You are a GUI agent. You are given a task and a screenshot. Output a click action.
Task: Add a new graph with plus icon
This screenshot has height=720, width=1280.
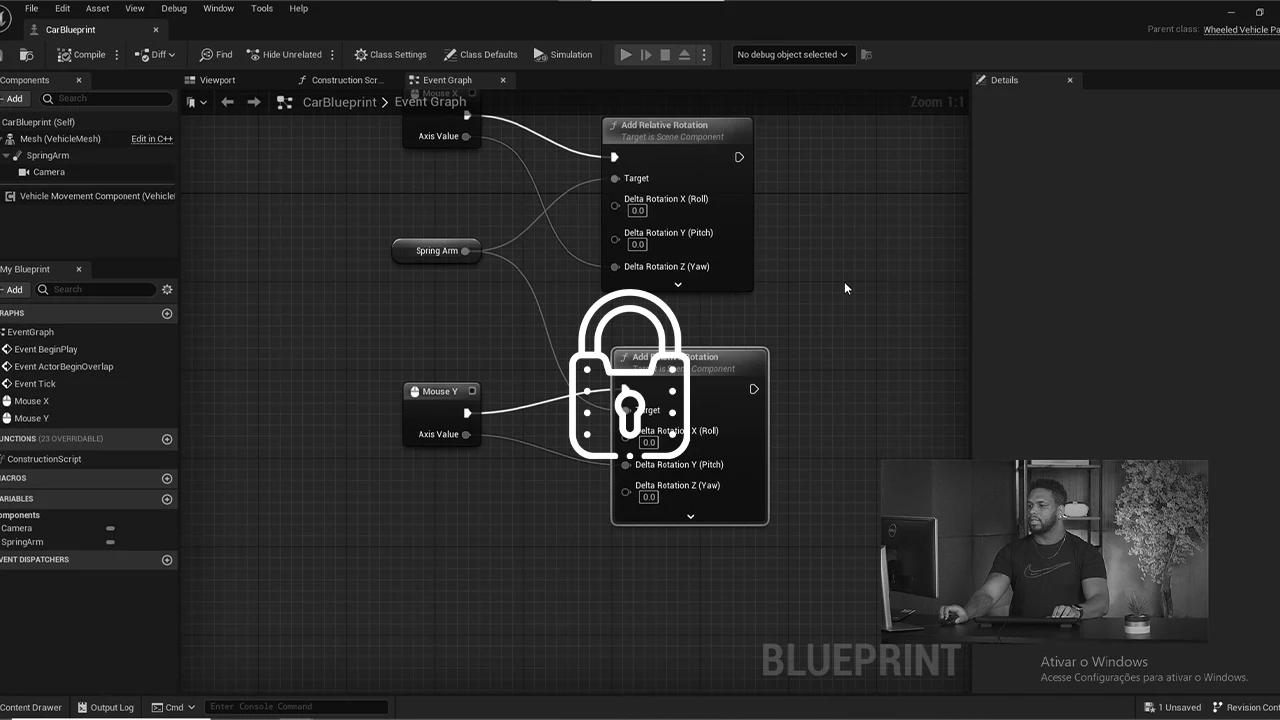167,314
